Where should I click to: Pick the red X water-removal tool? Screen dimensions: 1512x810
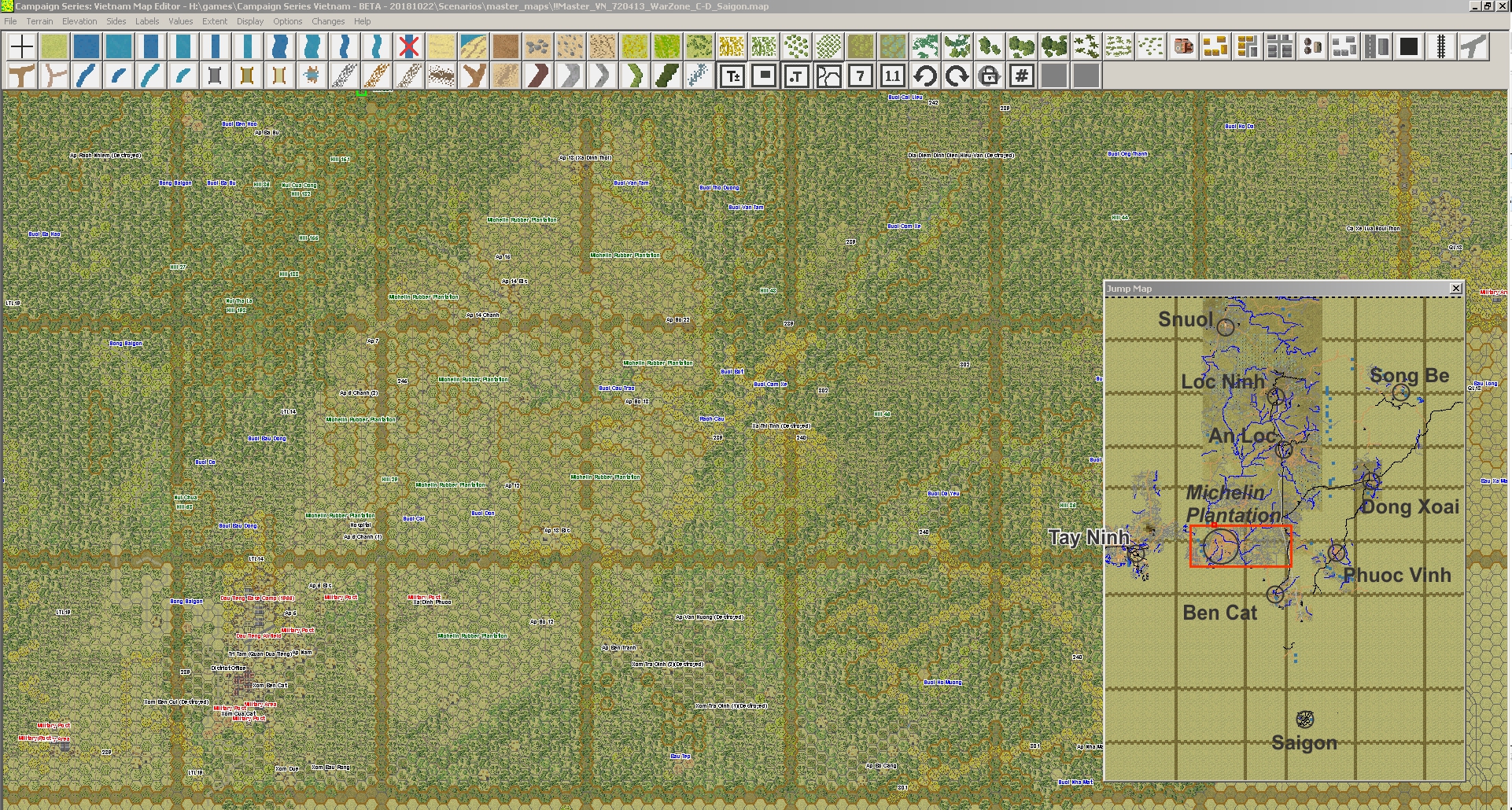pyautogui.click(x=409, y=46)
